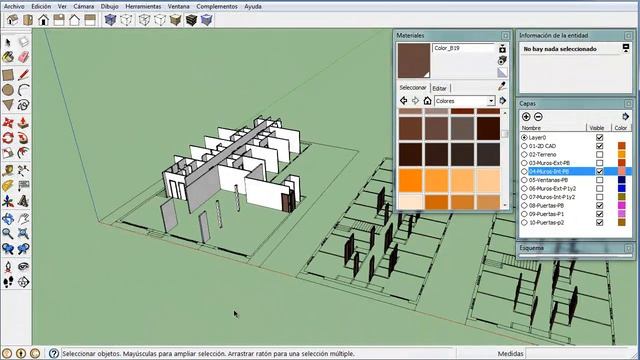This screenshot has height=360, width=640.
Task: Select the Polygon triangle tool
Action: [8, 105]
